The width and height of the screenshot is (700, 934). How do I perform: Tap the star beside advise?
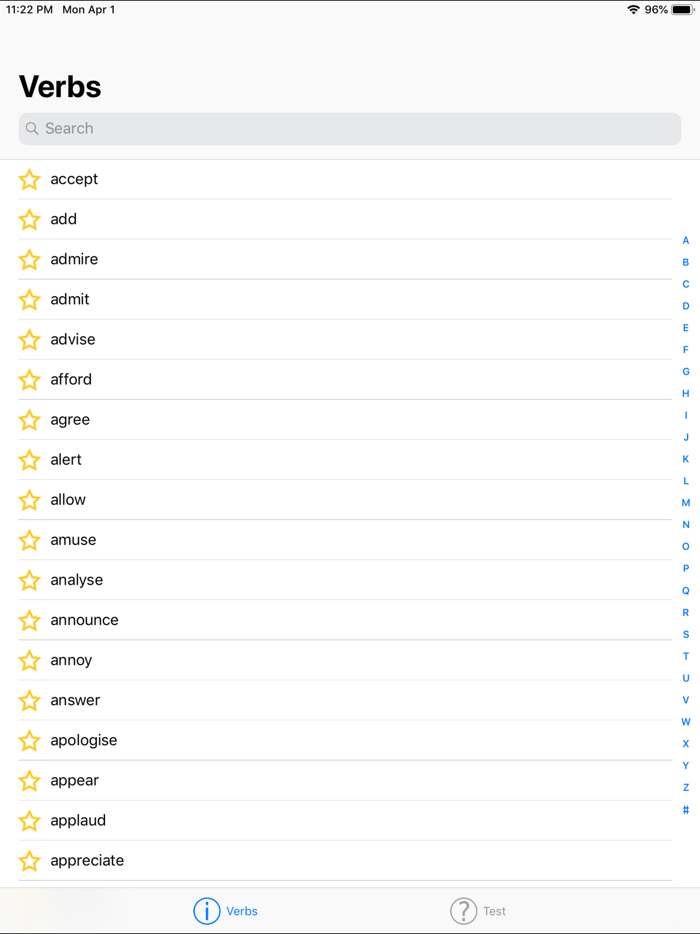pos(29,339)
